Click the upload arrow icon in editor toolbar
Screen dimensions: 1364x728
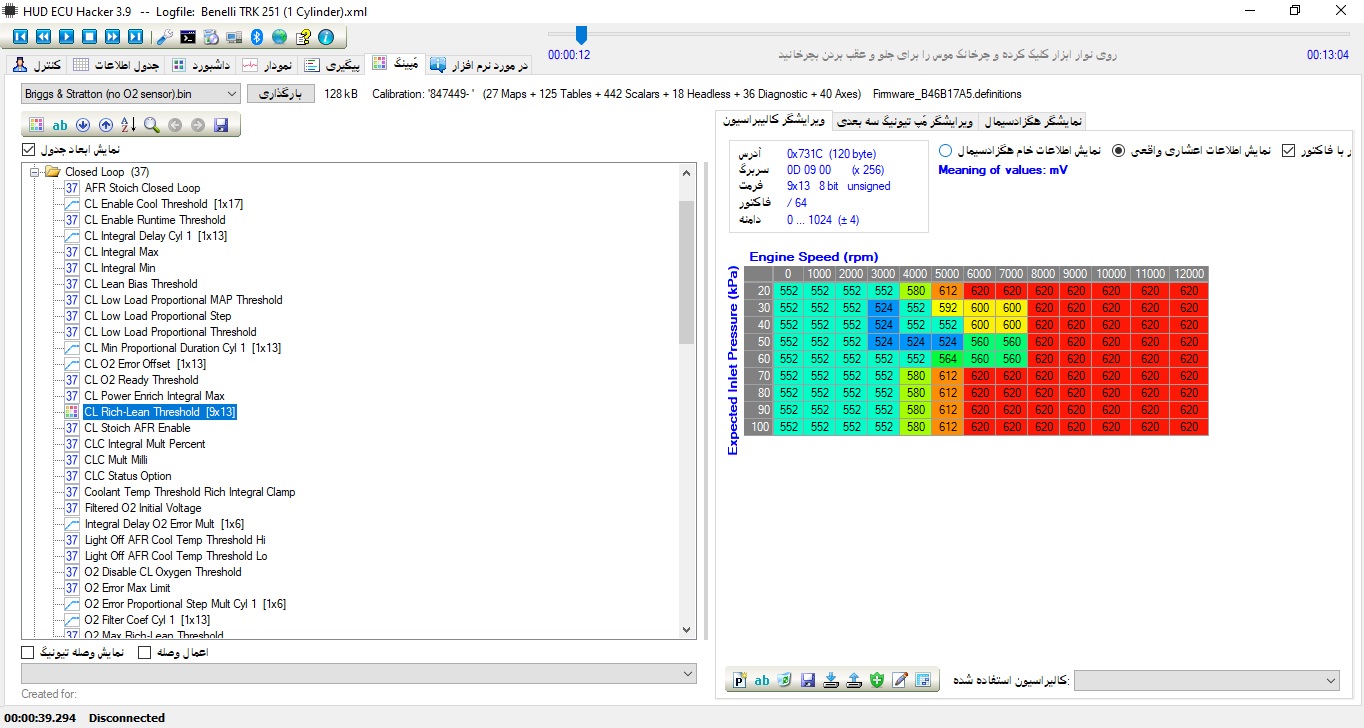click(853, 680)
